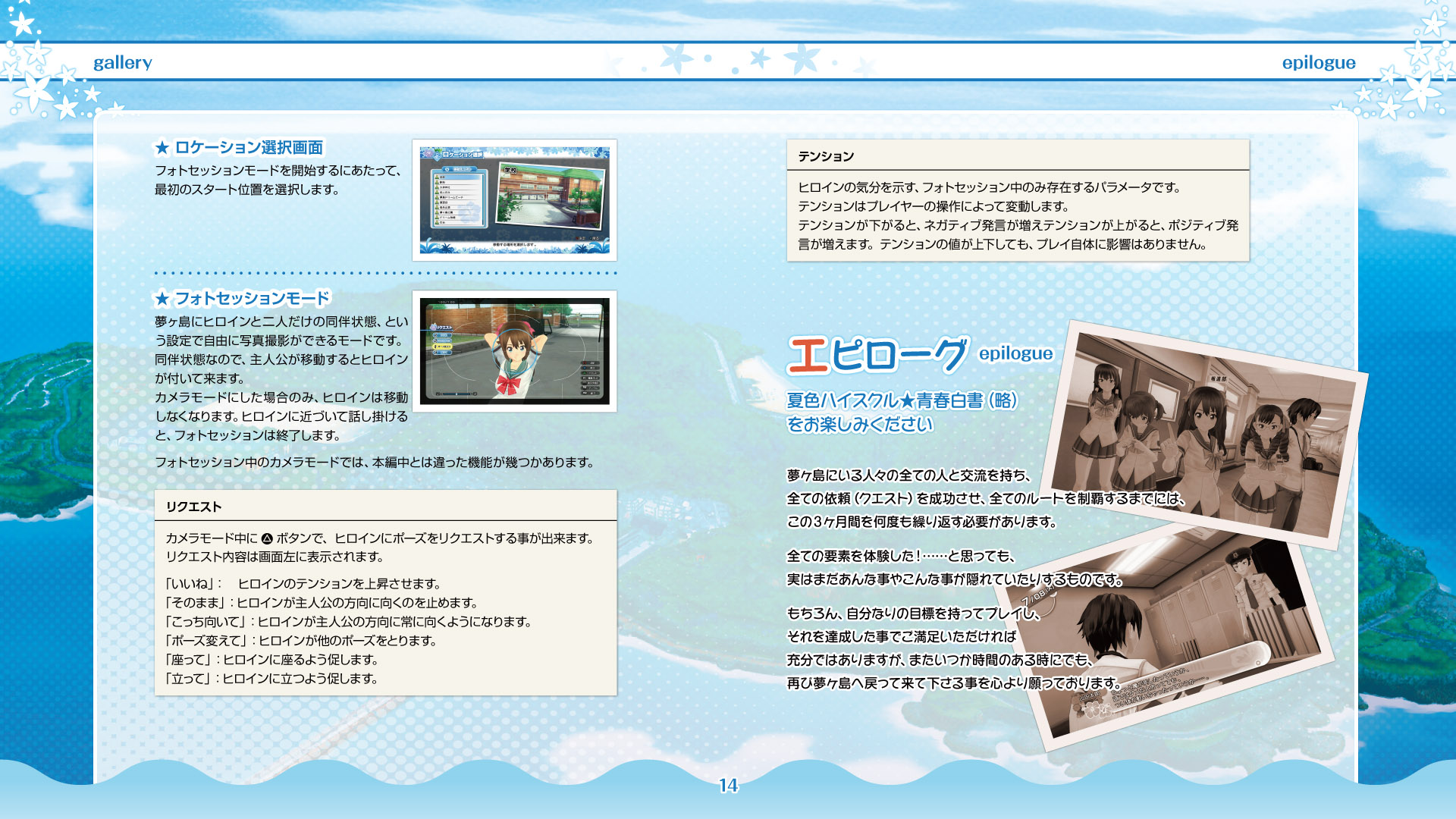
Task: Open the location selection screen thumbnail
Action: (x=514, y=200)
